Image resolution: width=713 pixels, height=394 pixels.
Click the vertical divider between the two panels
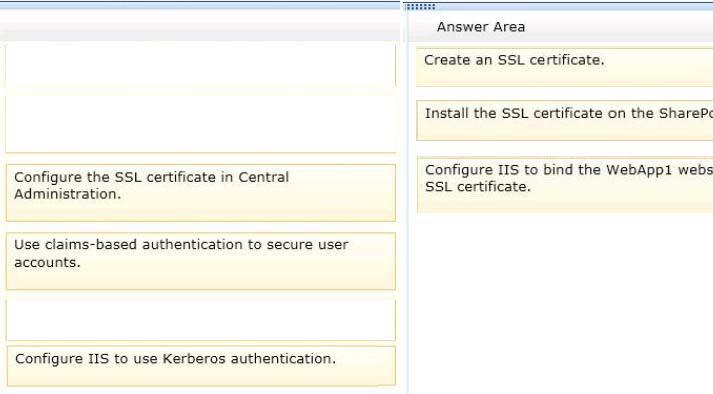[x=404, y=200]
